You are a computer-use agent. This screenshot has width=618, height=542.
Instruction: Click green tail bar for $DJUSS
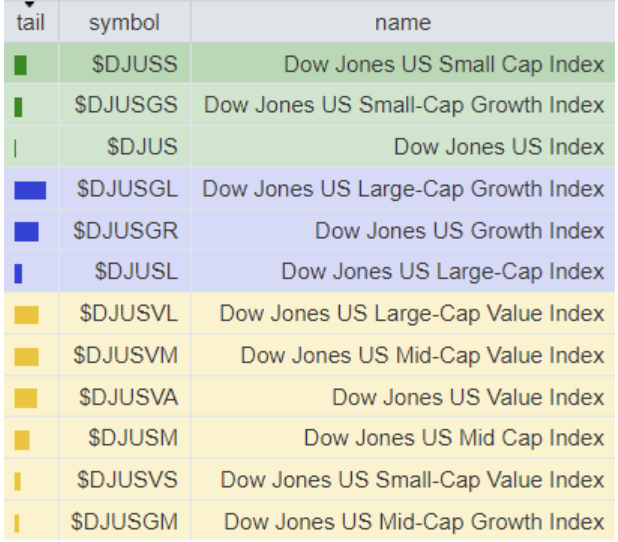(21, 65)
